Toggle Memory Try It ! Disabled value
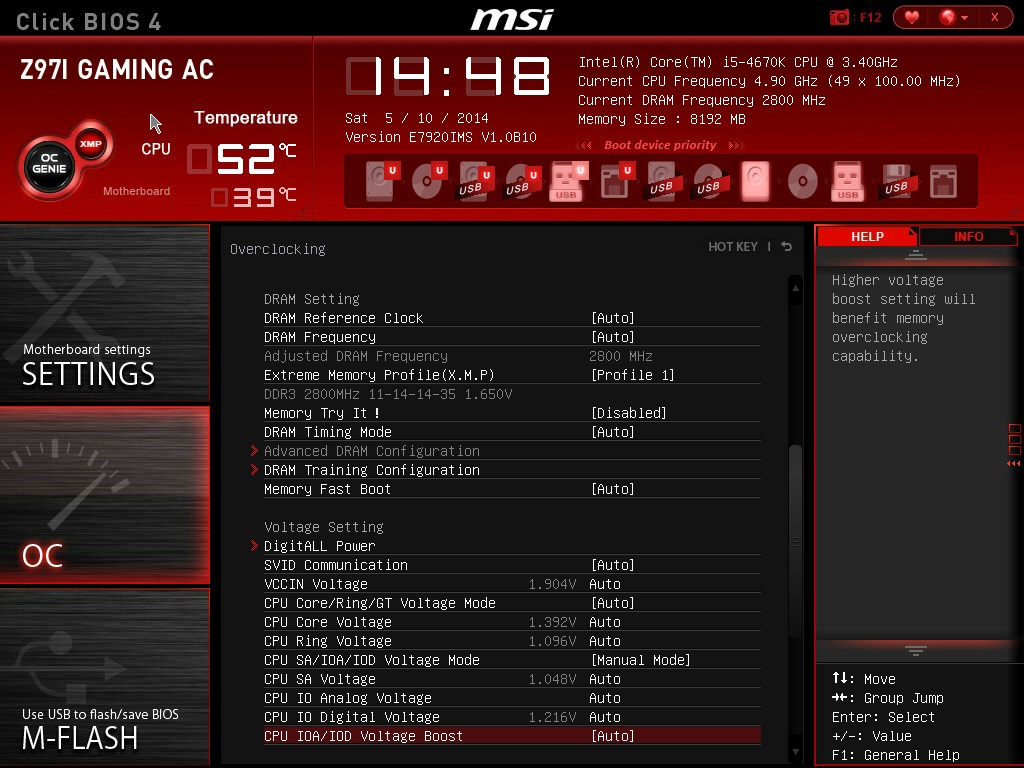Screen dimensions: 1024x768 tap(629, 413)
